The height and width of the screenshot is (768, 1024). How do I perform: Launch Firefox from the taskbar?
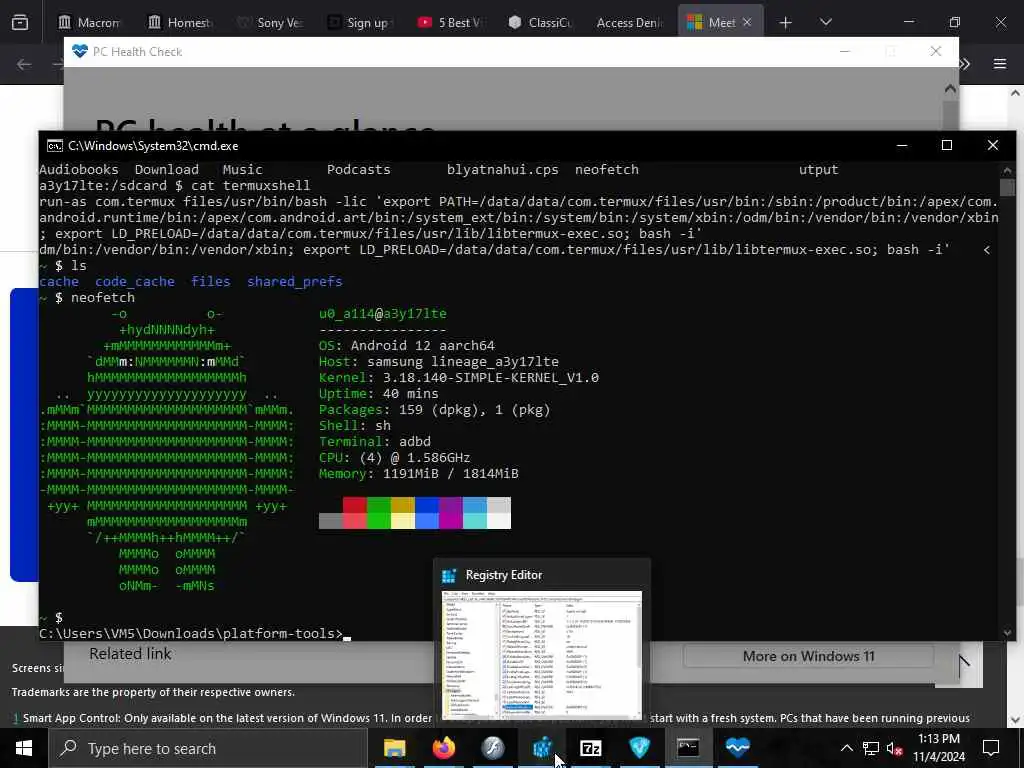(443, 748)
